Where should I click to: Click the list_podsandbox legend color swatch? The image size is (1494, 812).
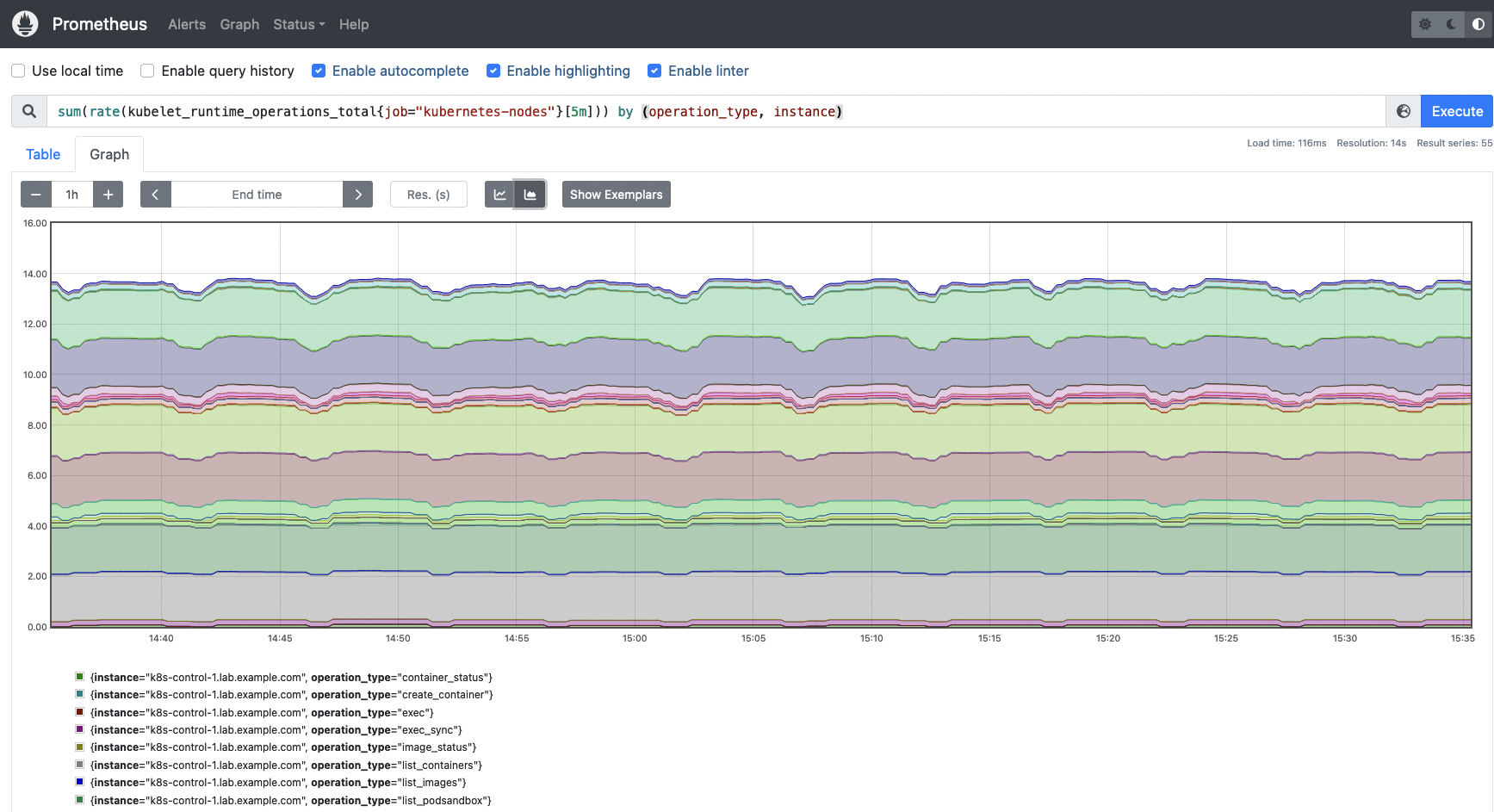coord(79,800)
